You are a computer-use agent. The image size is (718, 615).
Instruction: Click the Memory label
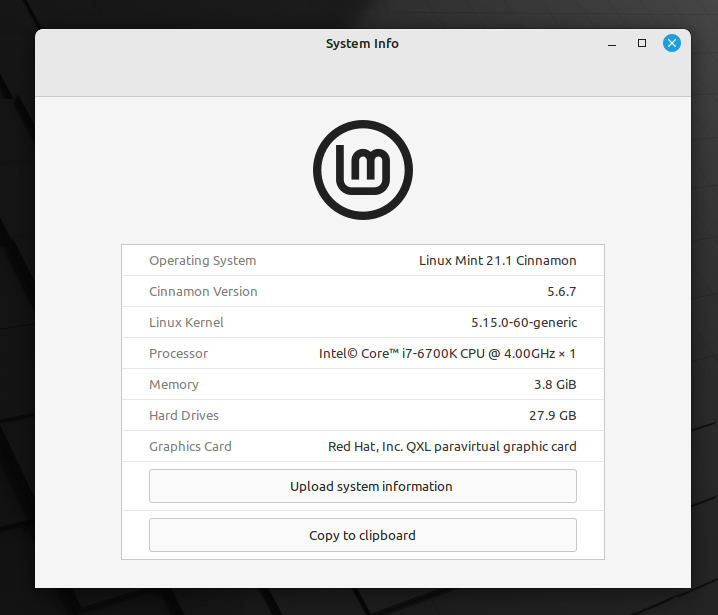tap(174, 385)
